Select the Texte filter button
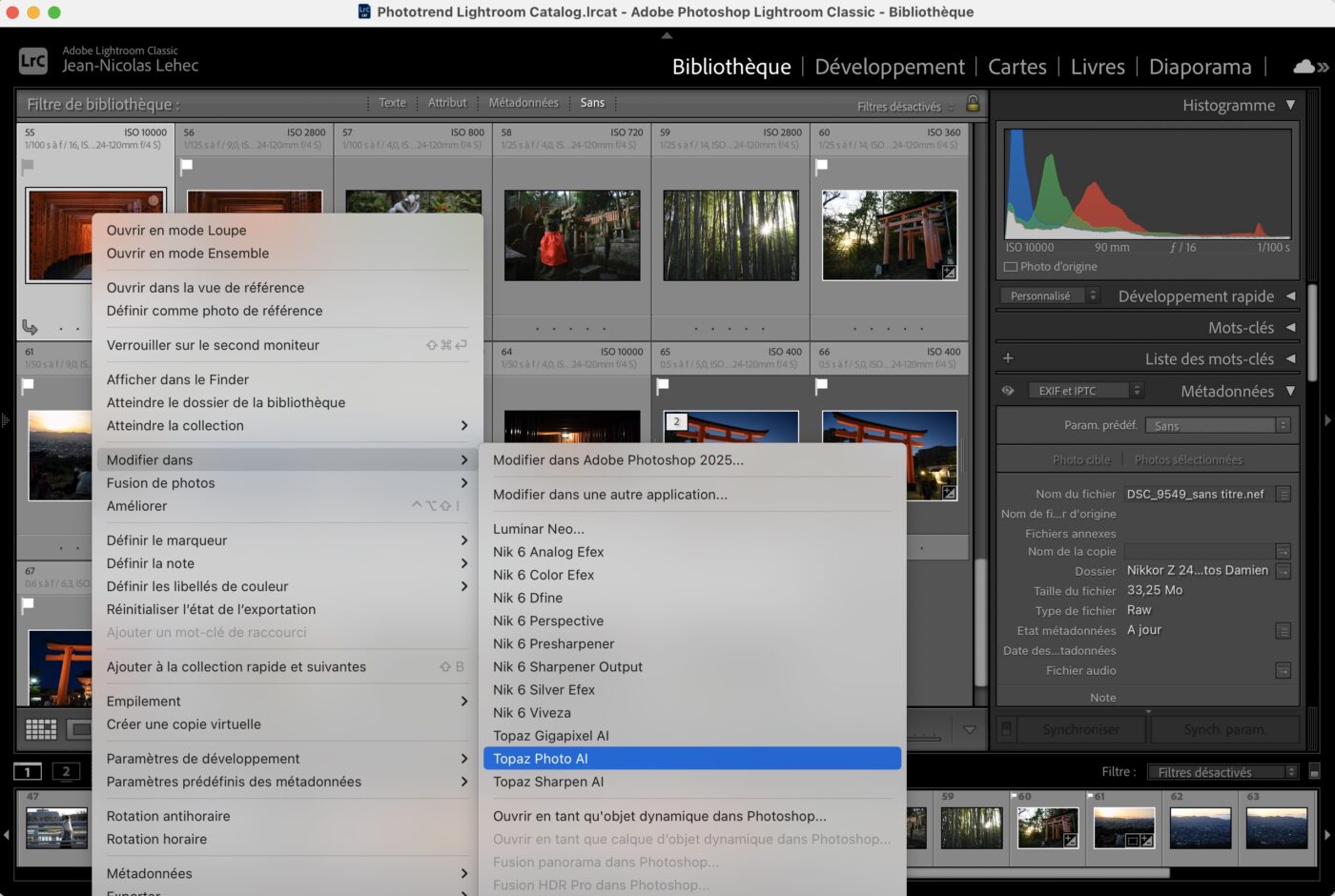 [392, 103]
